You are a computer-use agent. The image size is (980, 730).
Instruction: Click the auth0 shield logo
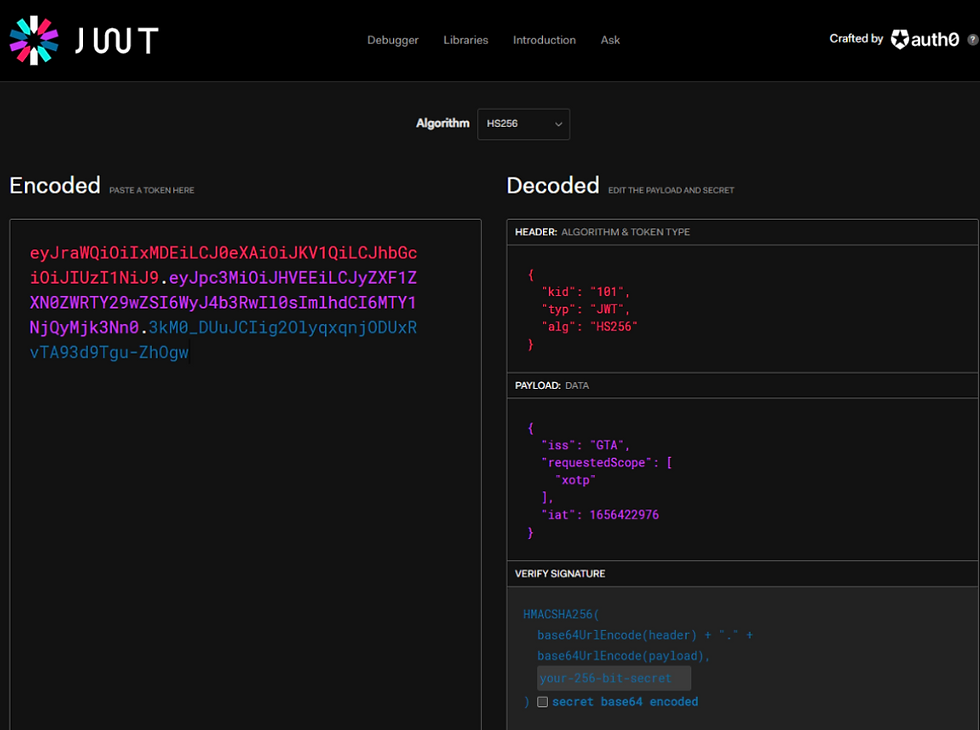pos(900,39)
